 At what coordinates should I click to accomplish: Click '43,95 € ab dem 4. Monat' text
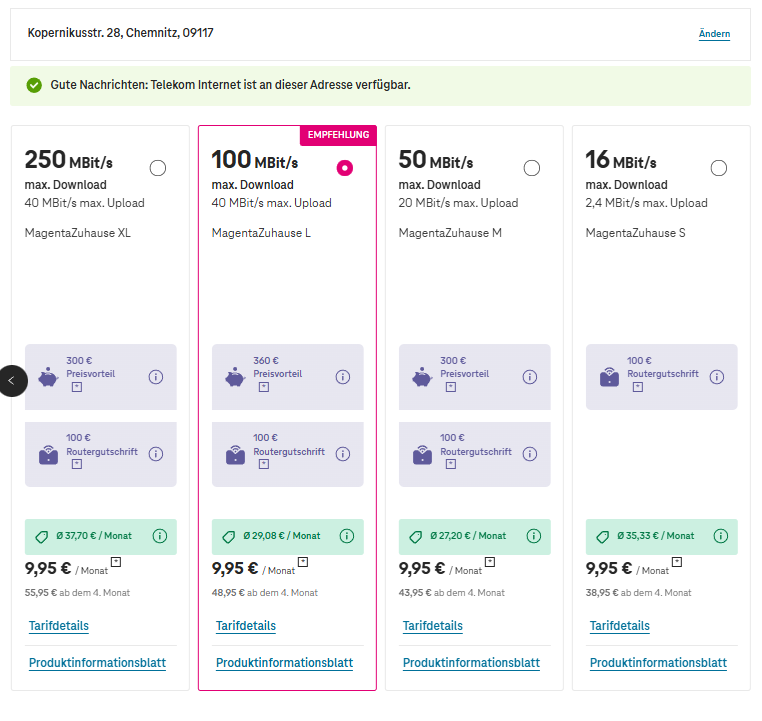(x=451, y=593)
